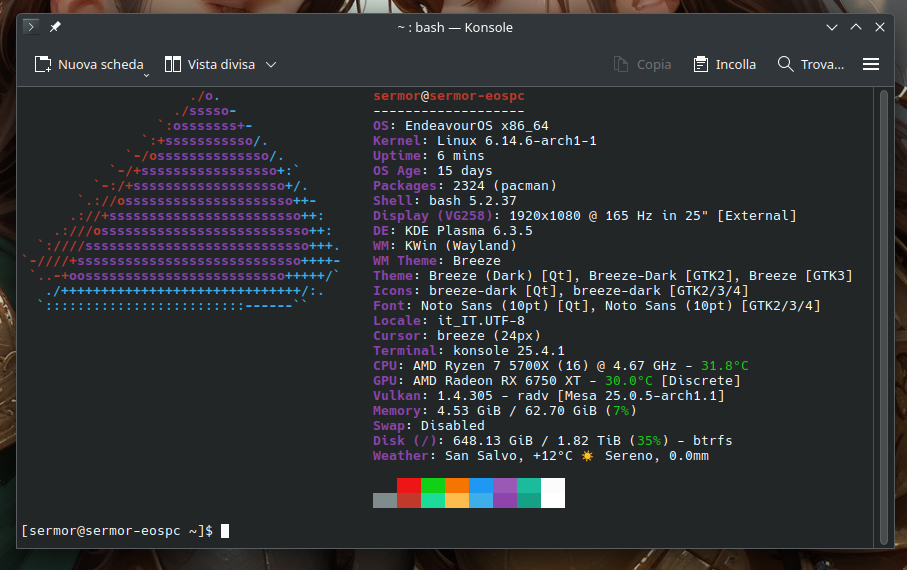
Task: Click the Konsole title bar text
Action: [455, 27]
